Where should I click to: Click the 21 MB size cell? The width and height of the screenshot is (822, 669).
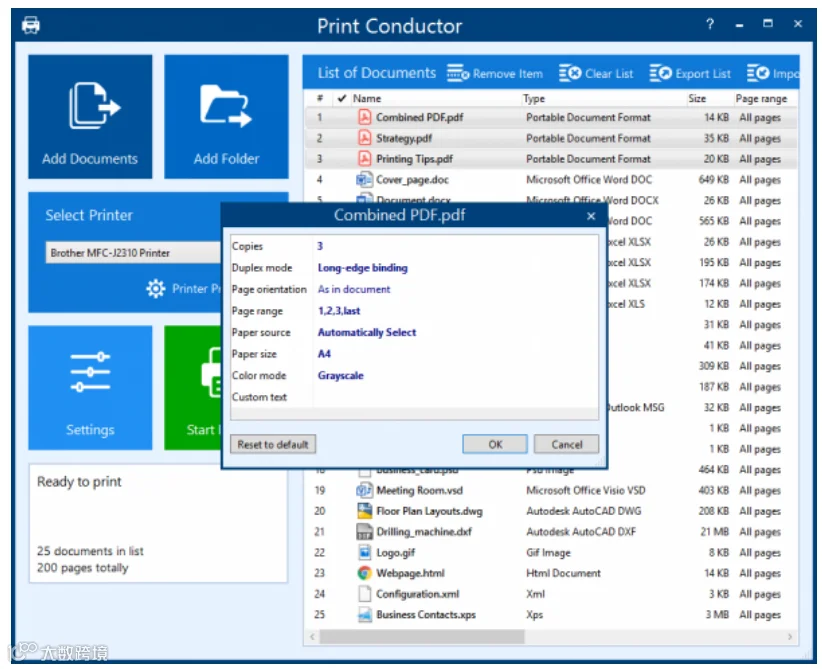point(714,532)
